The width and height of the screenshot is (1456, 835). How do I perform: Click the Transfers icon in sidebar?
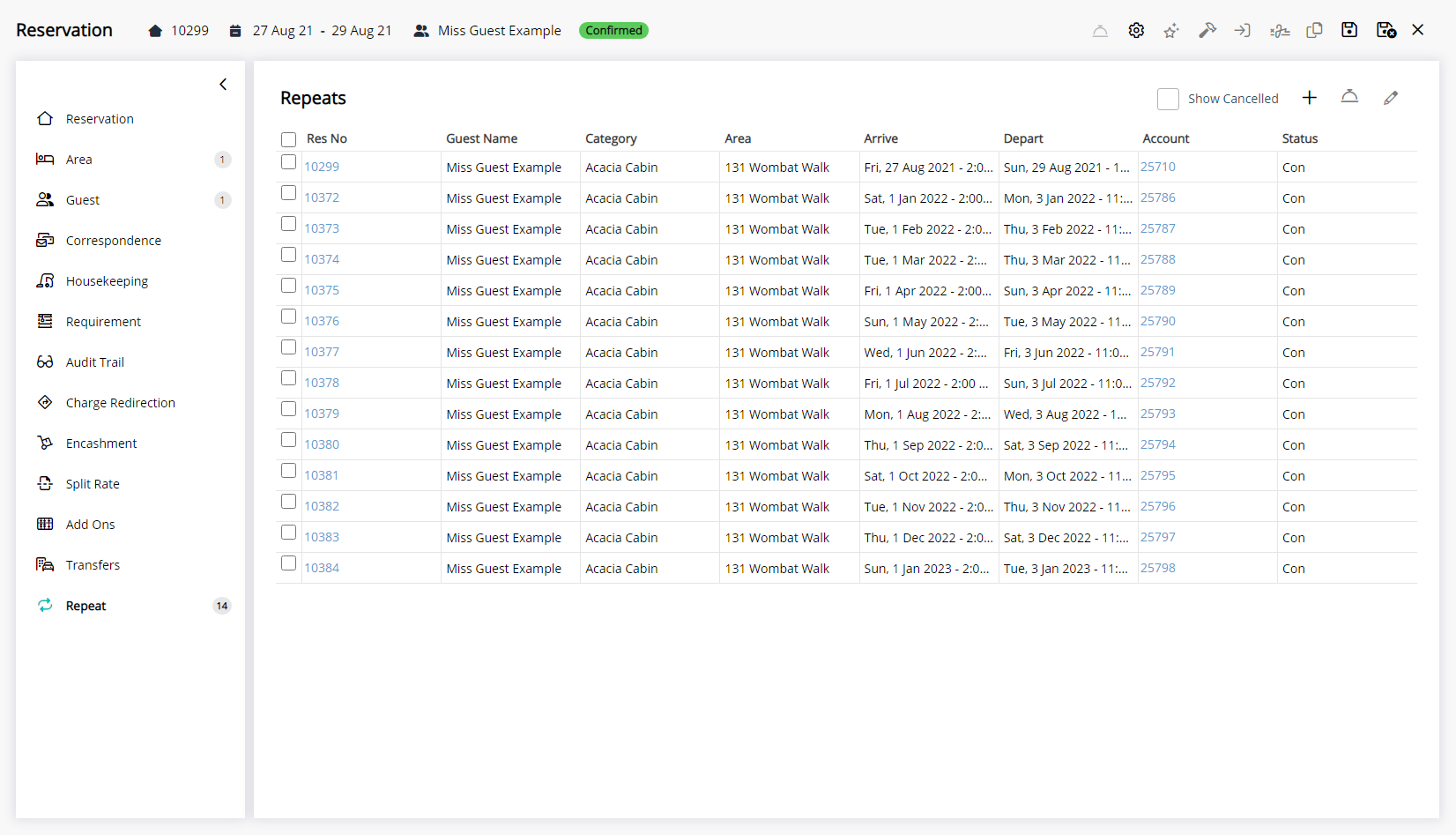45,564
